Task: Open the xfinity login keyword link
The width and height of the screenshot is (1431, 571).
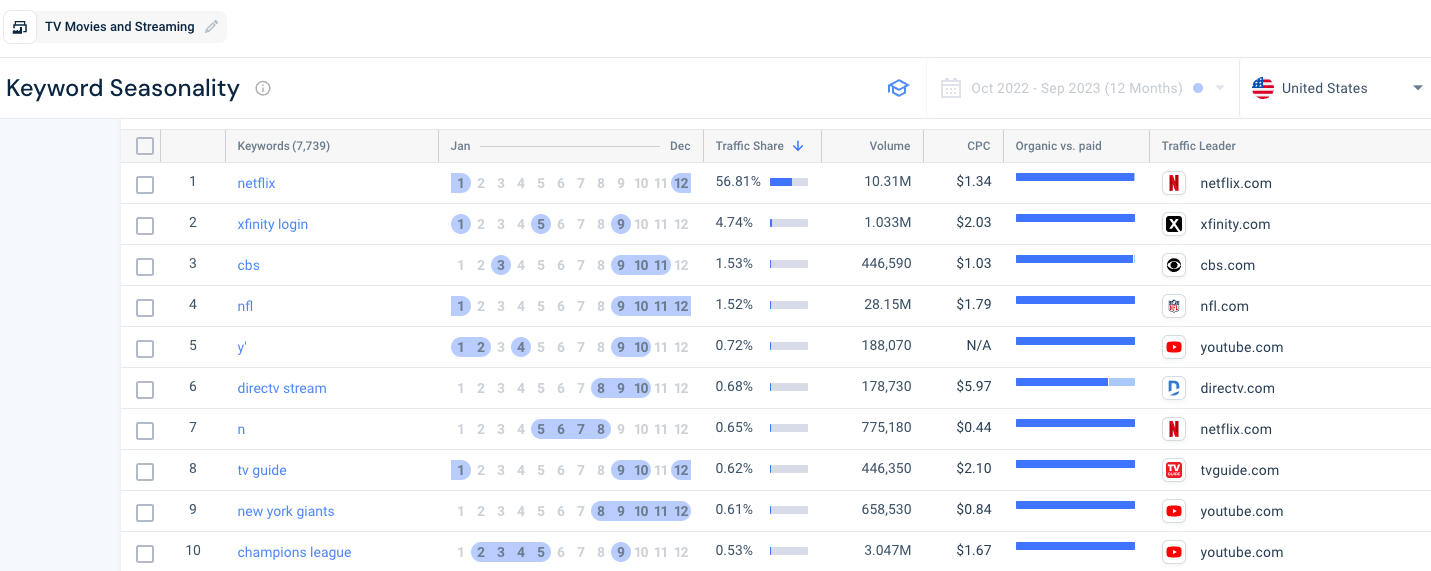Action: pyautogui.click(x=272, y=224)
